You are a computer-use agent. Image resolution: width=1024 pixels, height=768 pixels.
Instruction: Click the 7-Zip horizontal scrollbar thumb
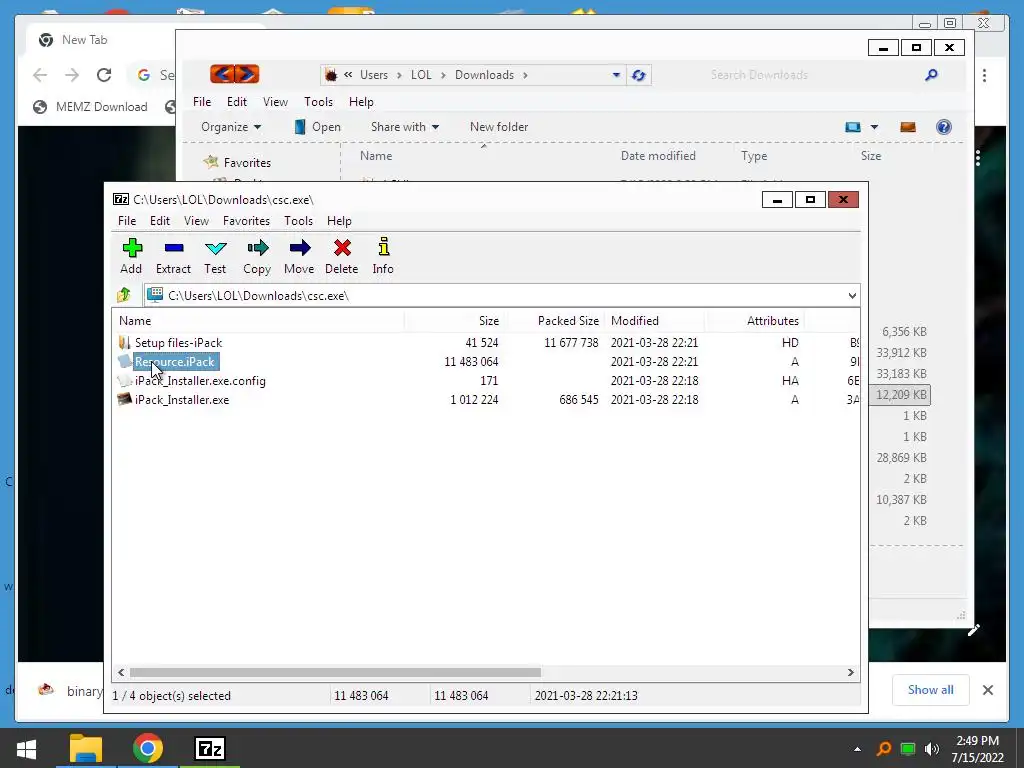tap(335, 672)
